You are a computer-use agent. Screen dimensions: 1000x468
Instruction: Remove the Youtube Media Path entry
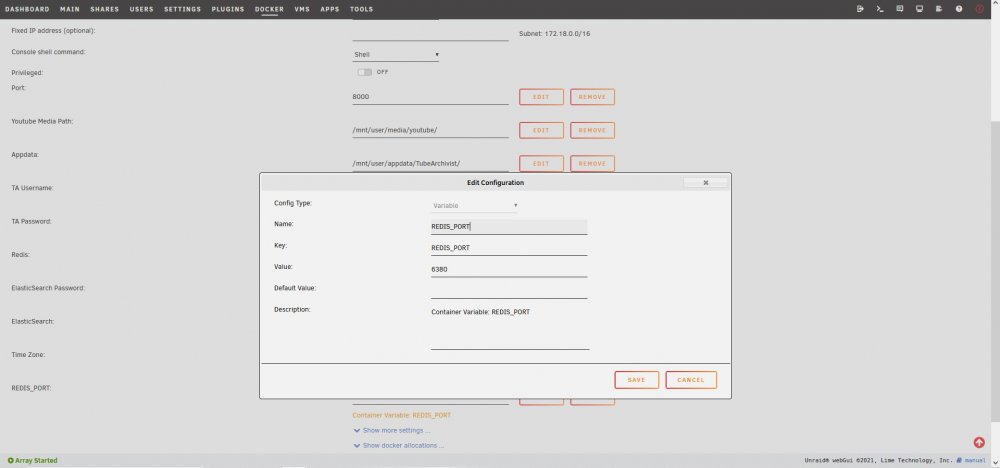[x=592, y=130]
